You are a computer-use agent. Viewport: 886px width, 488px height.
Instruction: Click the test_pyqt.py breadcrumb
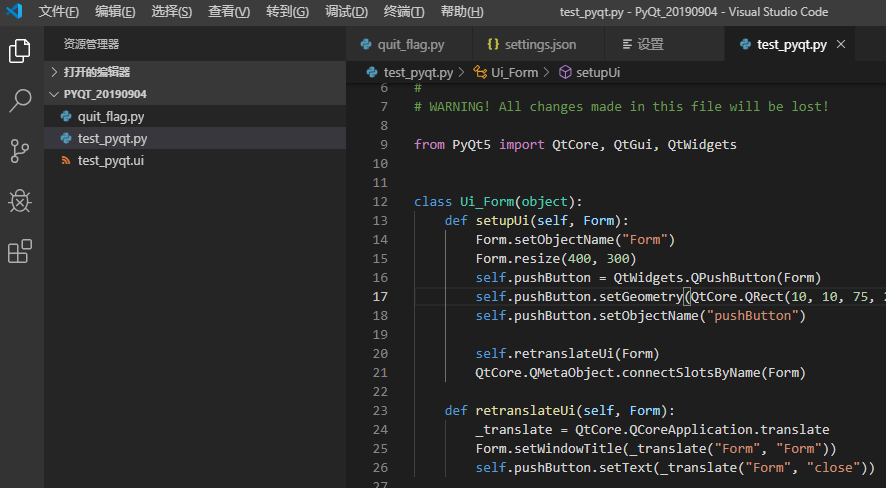(x=418, y=72)
